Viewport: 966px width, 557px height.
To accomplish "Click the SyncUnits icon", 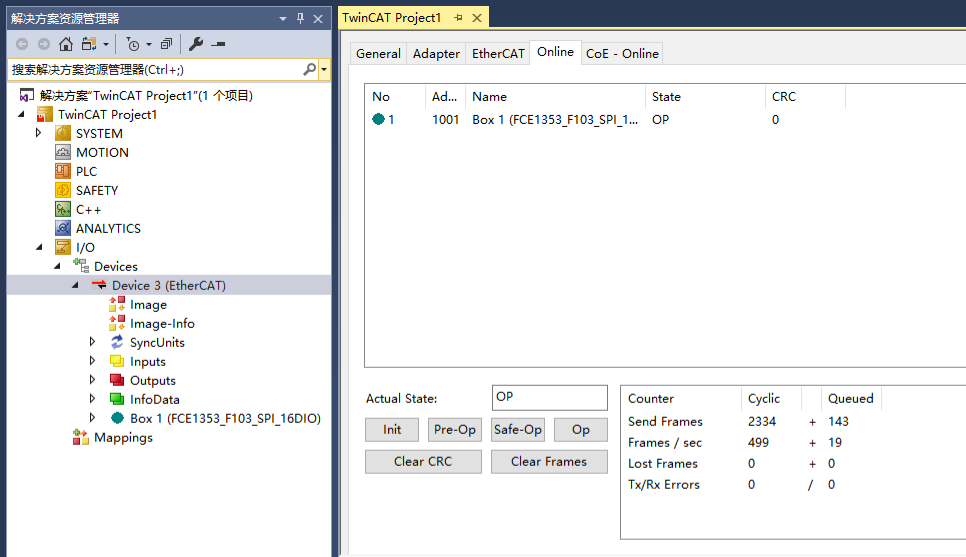I will point(117,342).
